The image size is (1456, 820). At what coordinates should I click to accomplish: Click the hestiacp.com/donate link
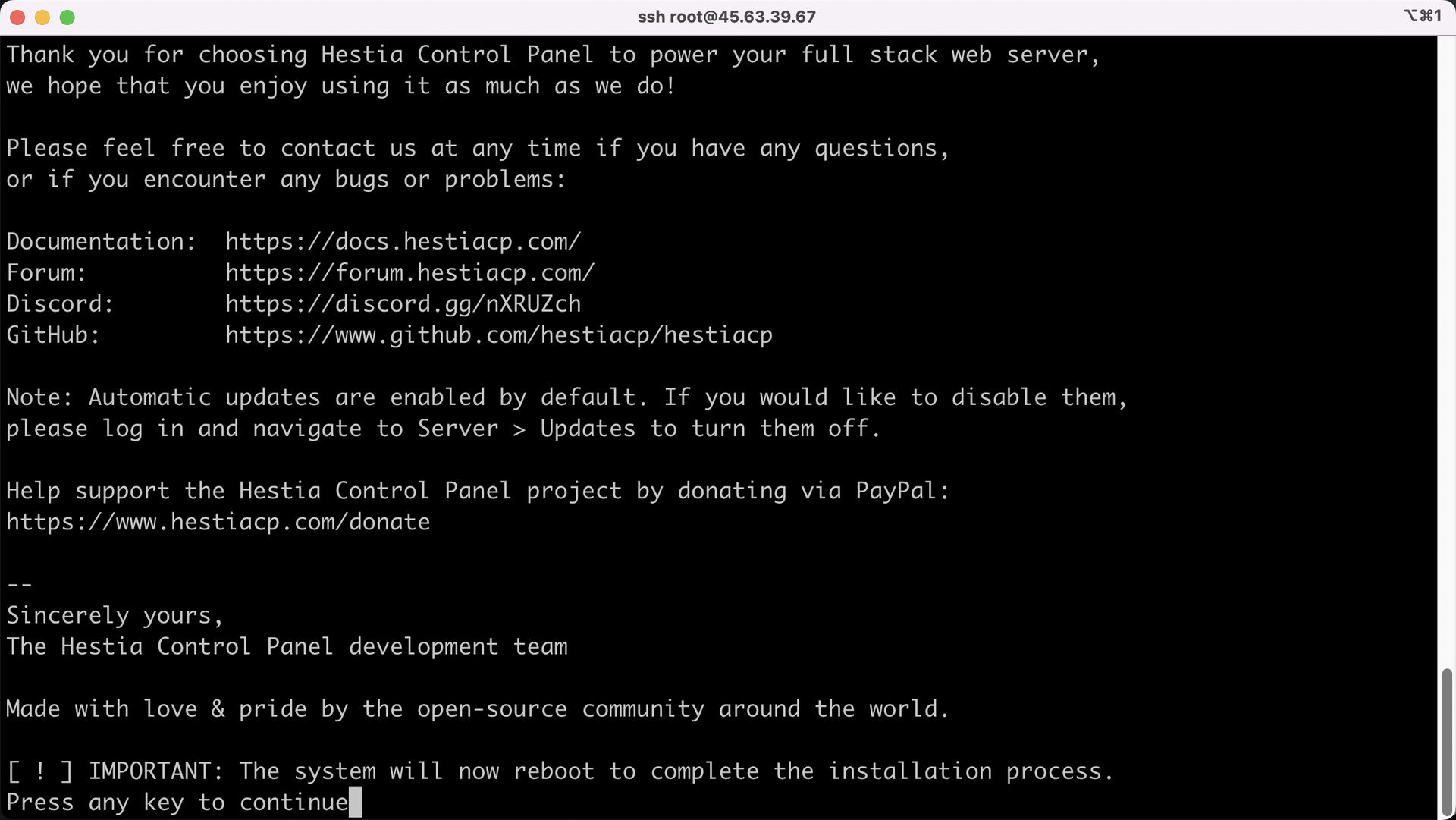point(218,523)
